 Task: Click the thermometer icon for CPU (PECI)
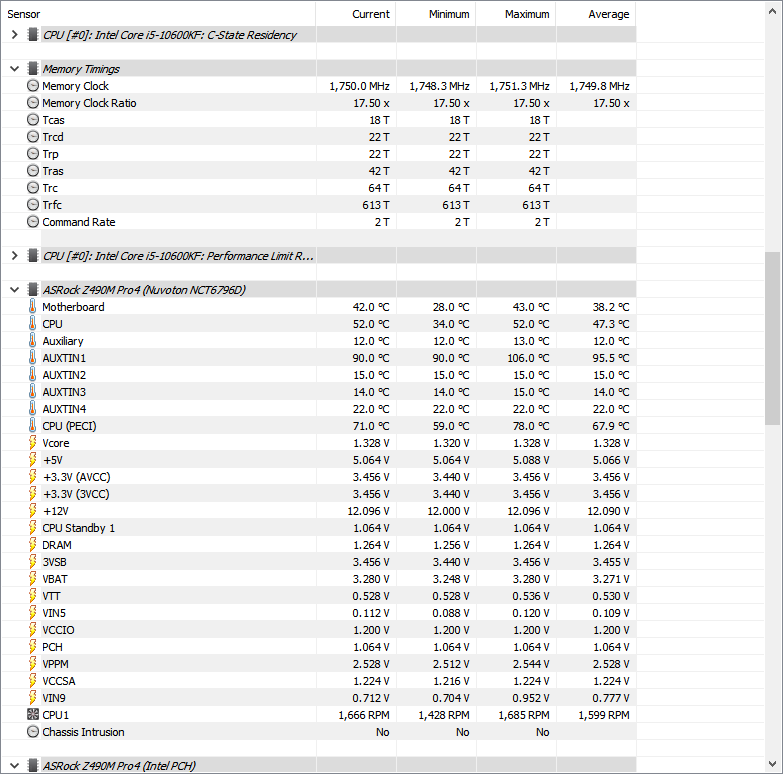coord(32,425)
